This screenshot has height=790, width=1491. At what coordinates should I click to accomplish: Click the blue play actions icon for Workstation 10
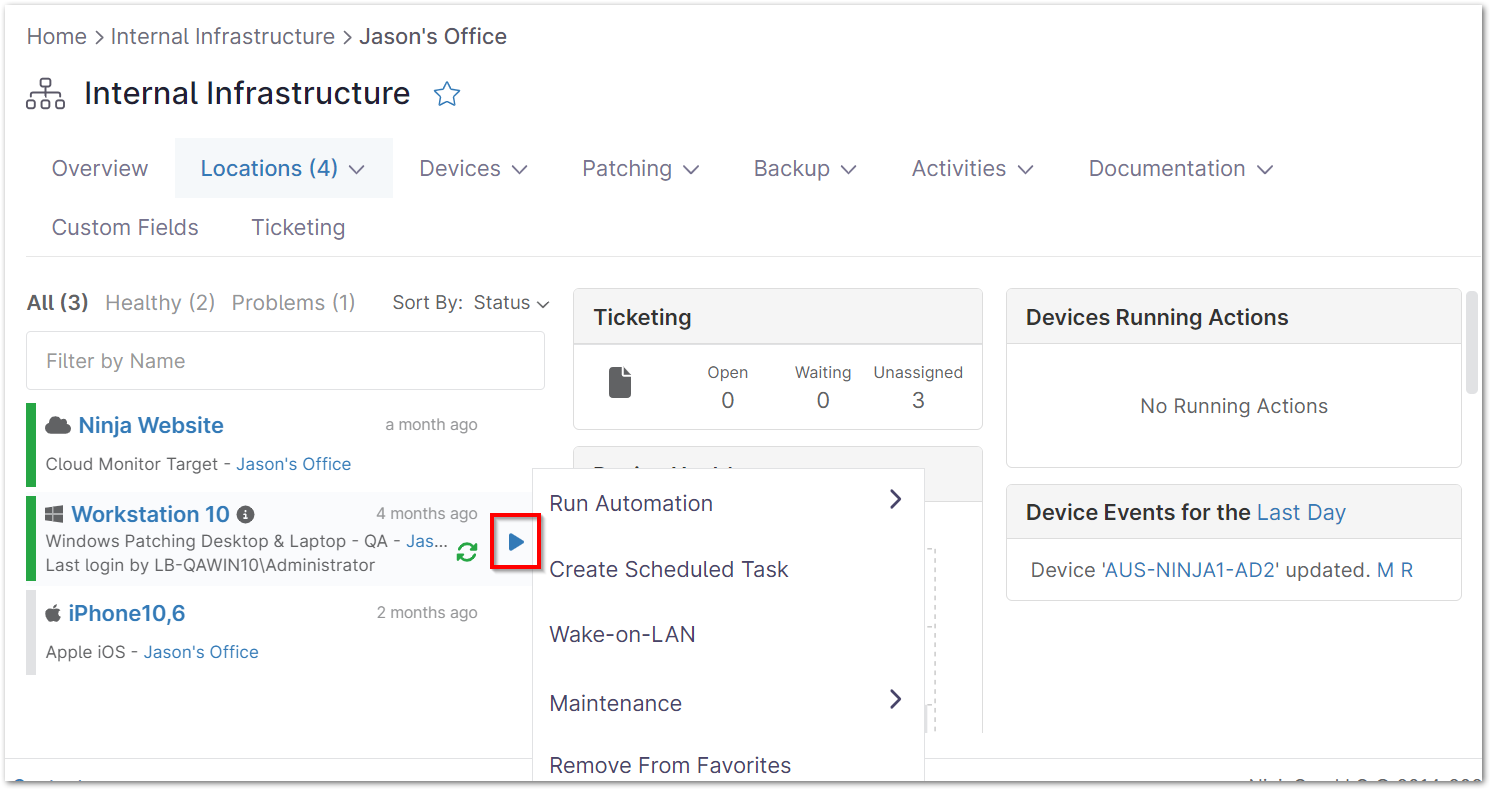[x=516, y=542]
